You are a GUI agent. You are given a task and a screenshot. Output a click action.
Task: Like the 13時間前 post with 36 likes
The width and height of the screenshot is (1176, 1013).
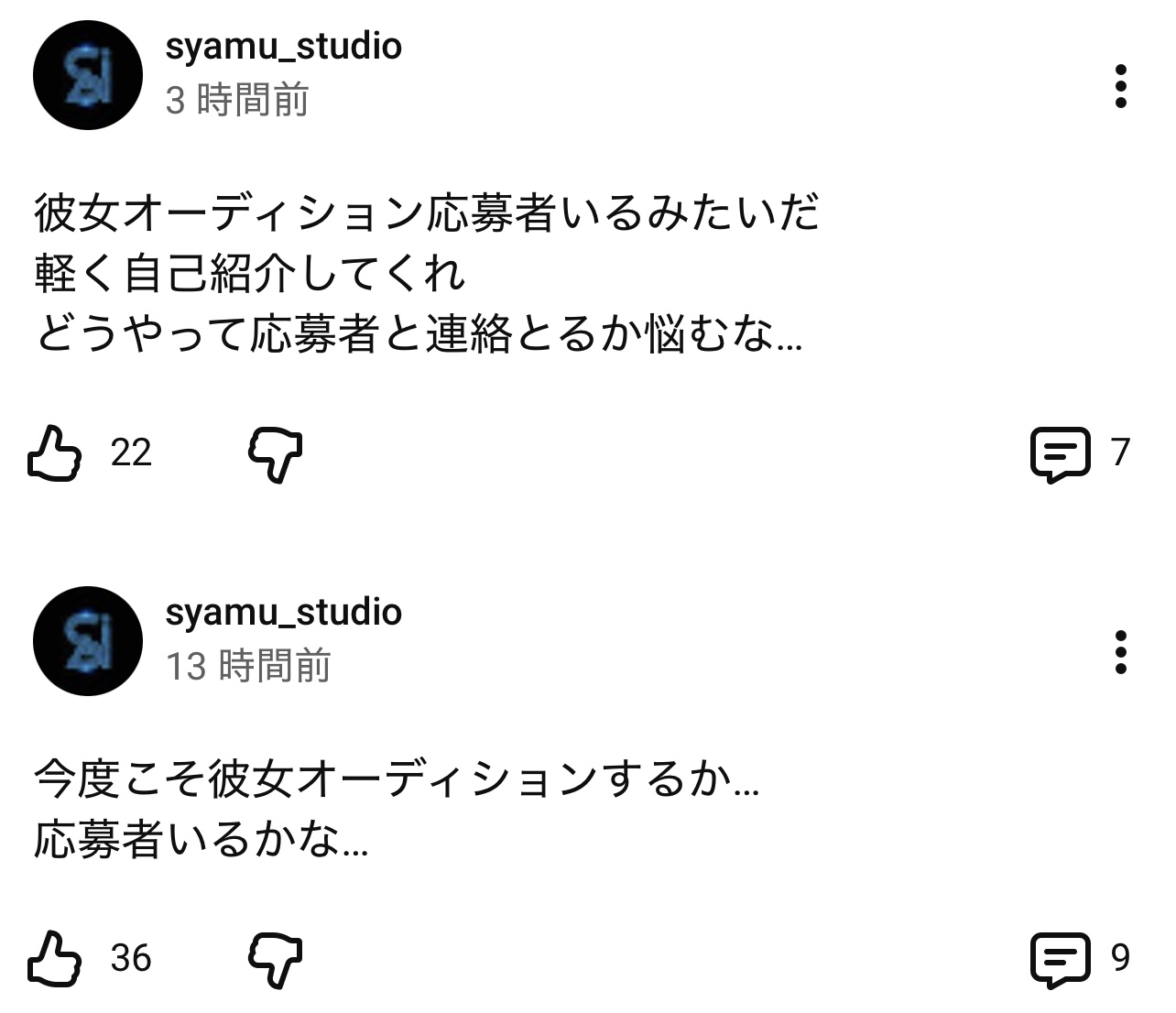click(55, 958)
